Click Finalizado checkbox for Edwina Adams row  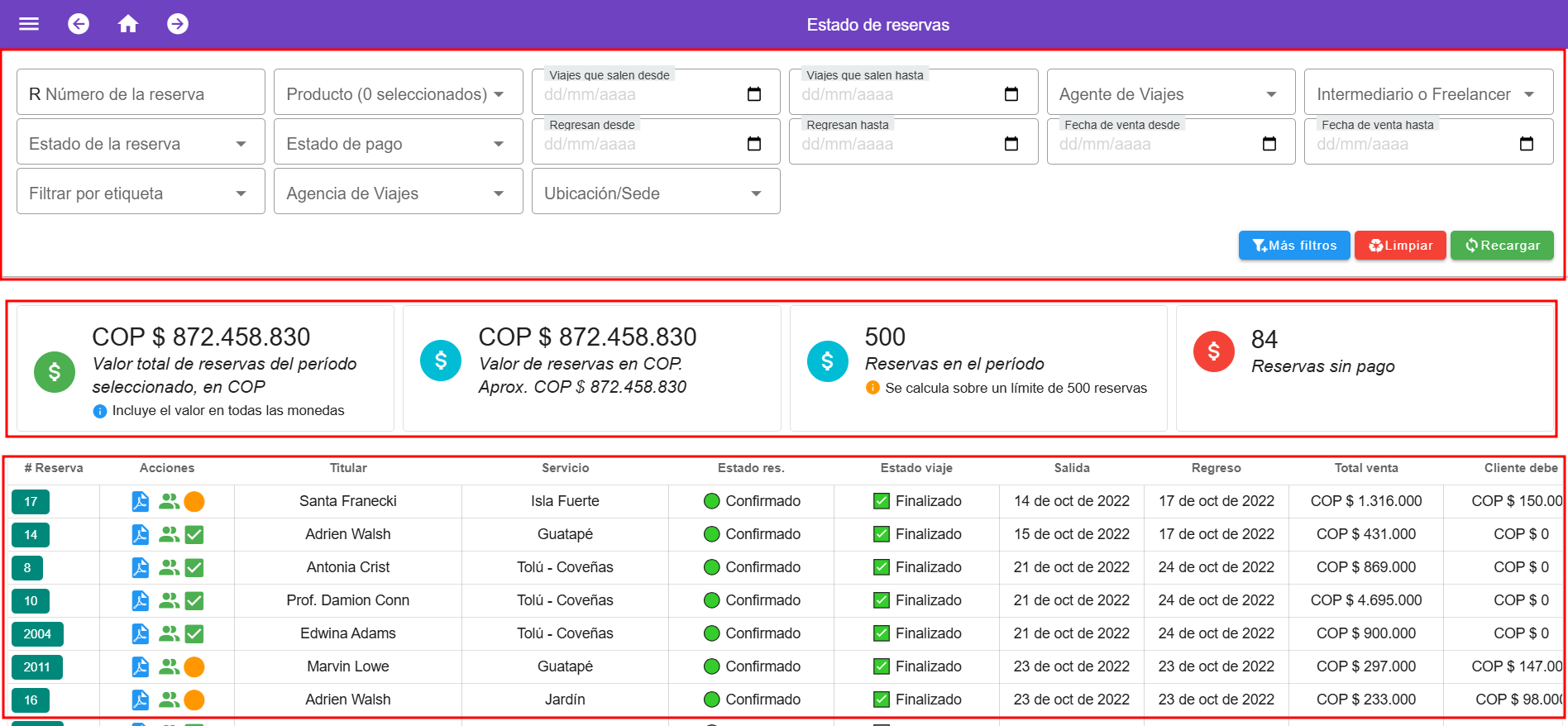point(882,633)
